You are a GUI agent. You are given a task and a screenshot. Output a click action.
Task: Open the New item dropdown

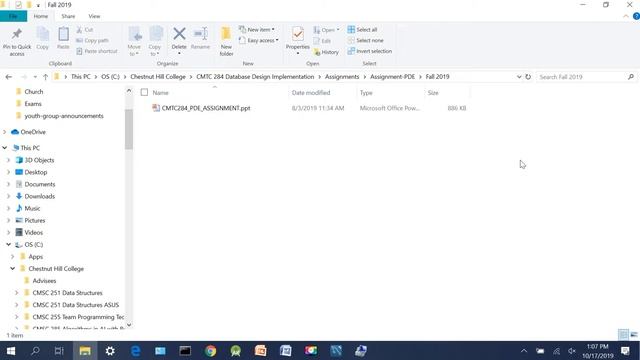click(257, 29)
